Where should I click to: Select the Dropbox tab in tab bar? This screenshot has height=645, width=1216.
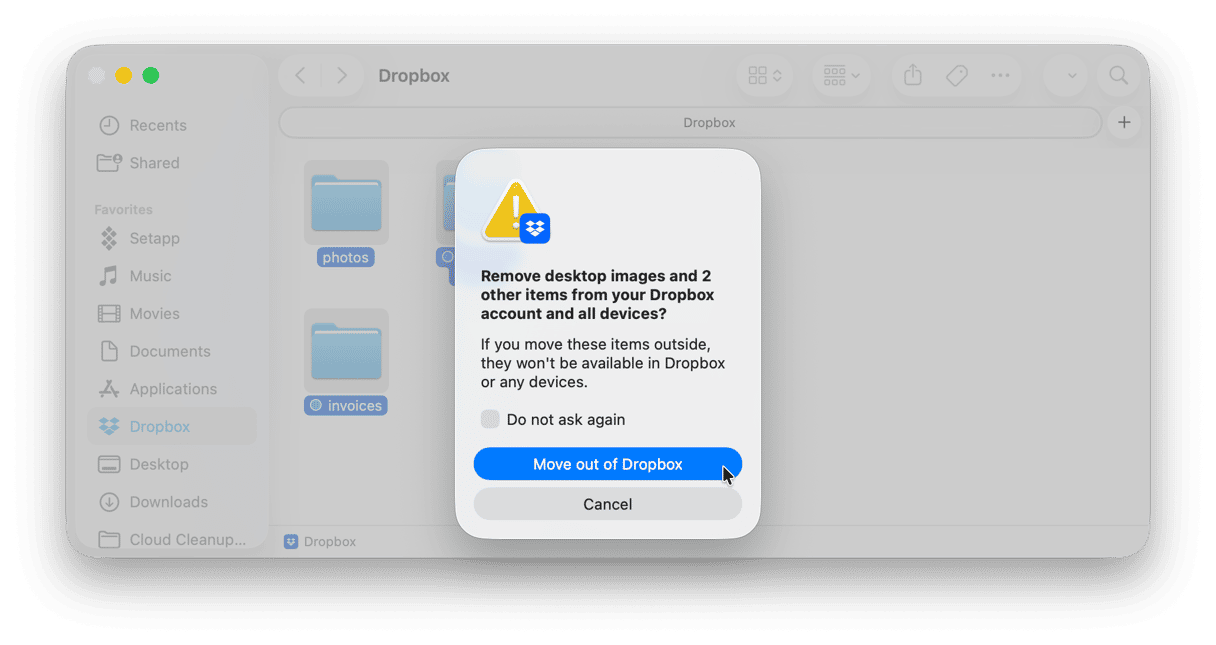(x=690, y=122)
